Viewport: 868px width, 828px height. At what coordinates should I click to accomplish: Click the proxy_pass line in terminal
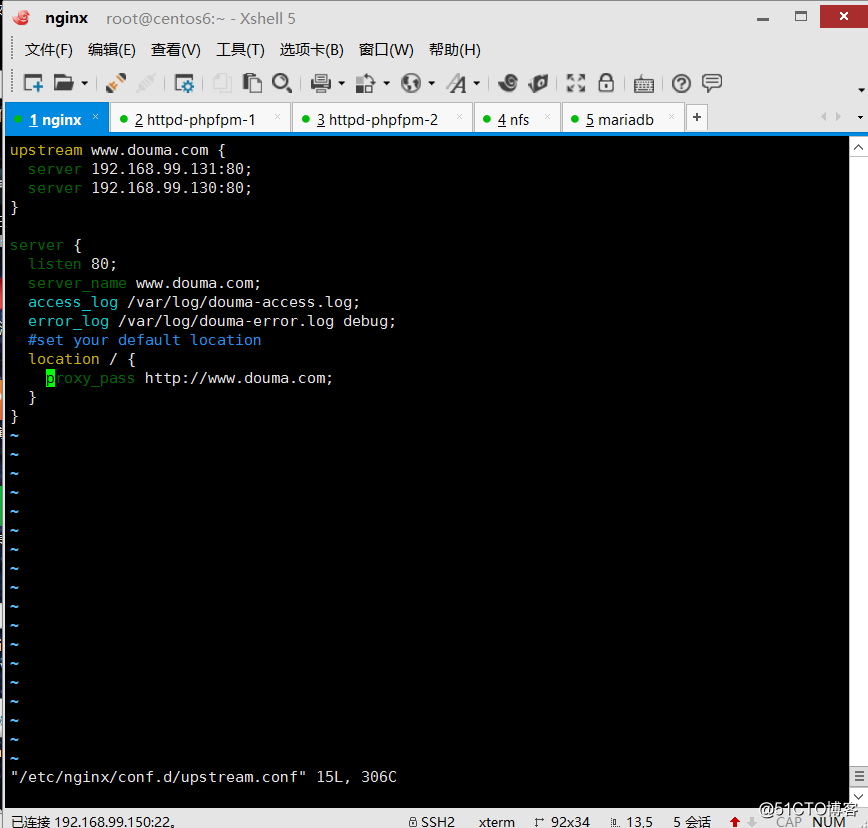pyautogui.click(x=189, y=379)
